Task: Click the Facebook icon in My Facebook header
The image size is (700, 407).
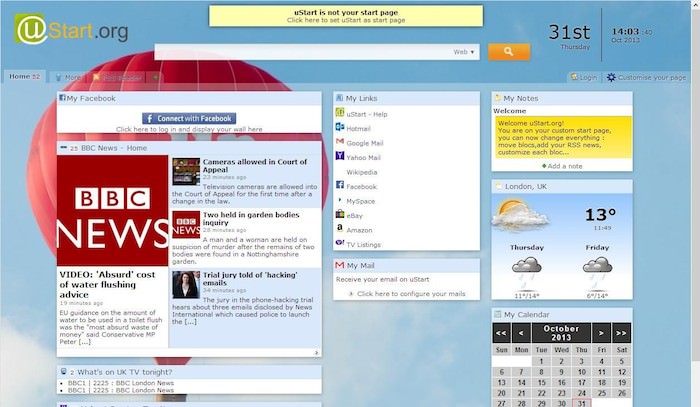Action: coord(62,98)
